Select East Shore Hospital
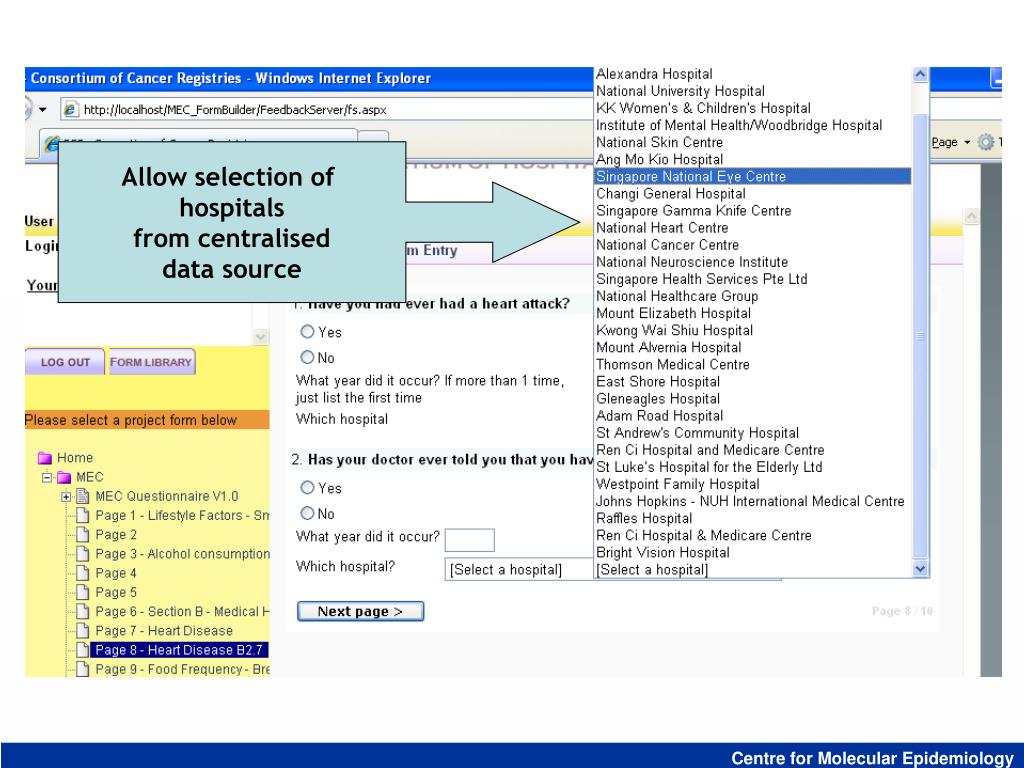1024x768 pixels. (658, 381)
